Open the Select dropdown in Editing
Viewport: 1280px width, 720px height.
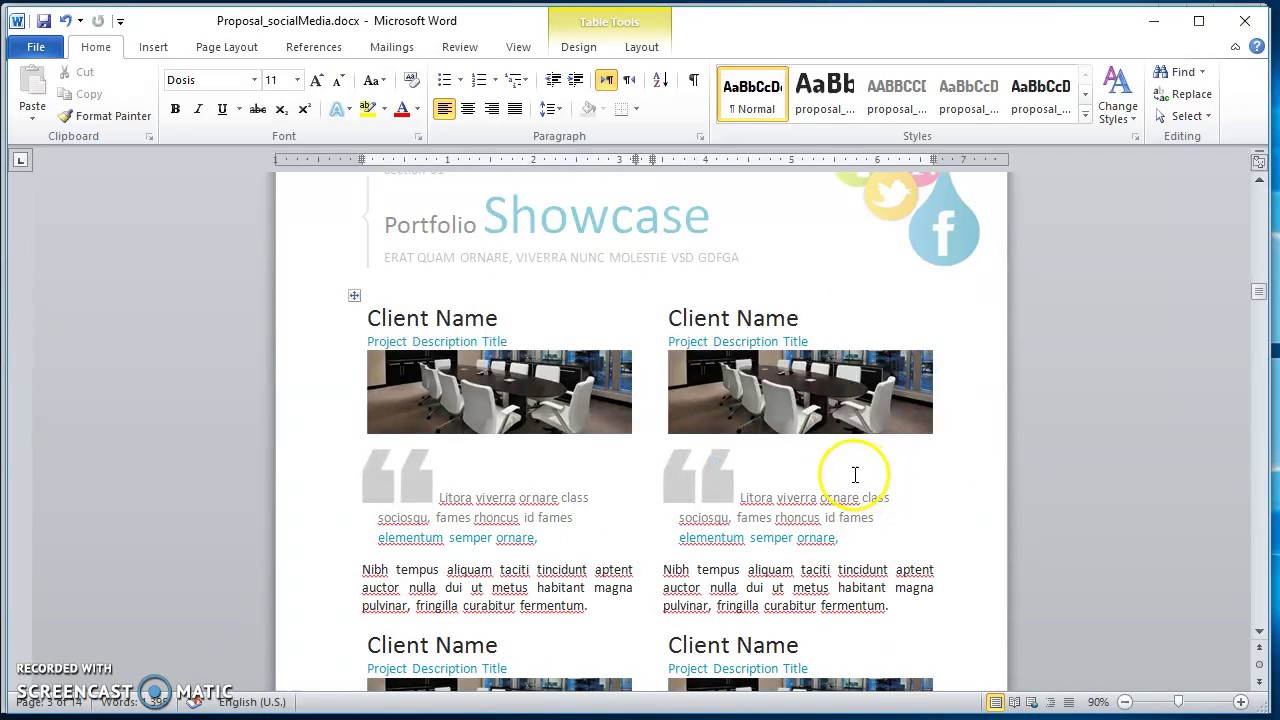pos(1183,116)
